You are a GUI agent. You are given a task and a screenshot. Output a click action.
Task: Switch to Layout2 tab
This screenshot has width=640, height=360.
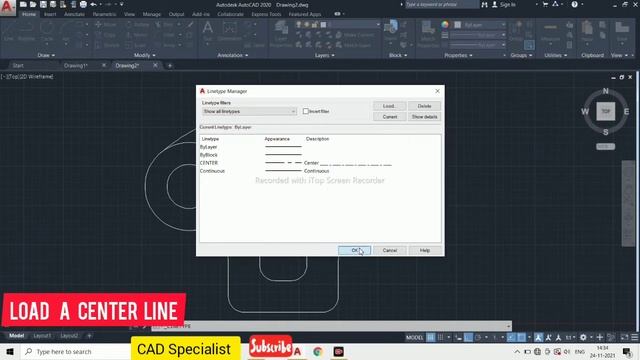click(69, 336)
